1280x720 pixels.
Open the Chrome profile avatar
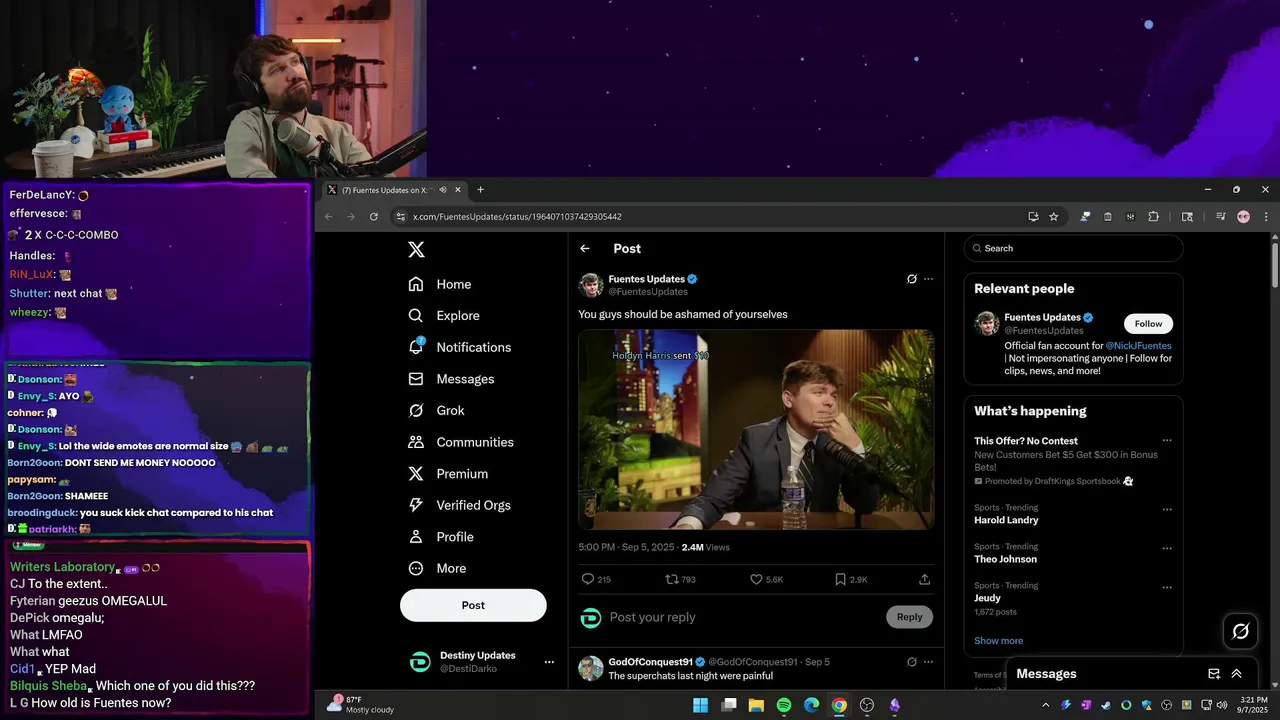1243,217
